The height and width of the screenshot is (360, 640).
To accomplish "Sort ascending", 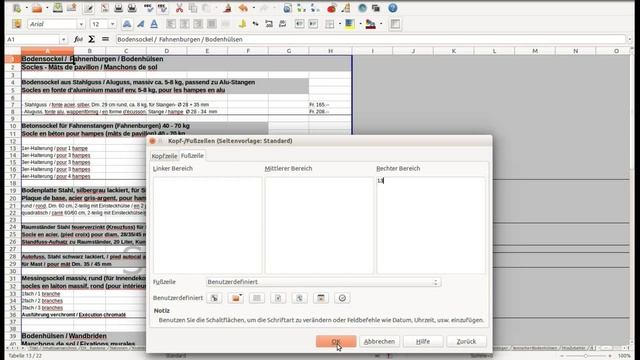I will pyautogui.click(x=301, y=8).
